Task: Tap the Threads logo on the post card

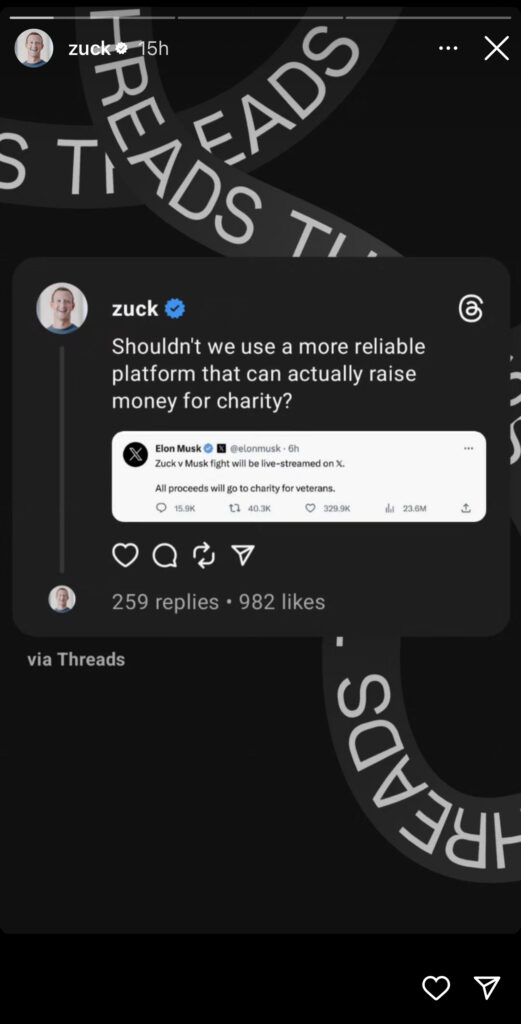Action: (x=471, y=308)
